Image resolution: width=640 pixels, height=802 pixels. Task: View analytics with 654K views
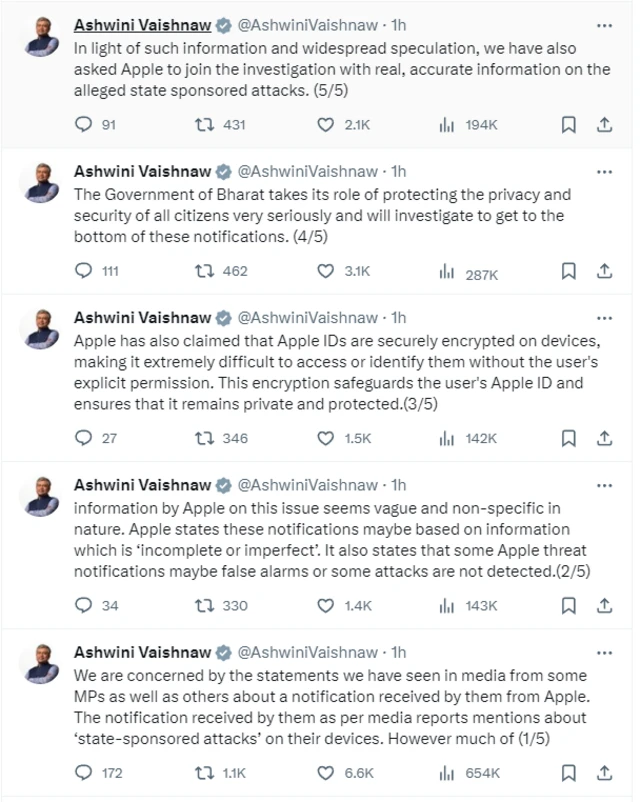click(x=470, y=773)
